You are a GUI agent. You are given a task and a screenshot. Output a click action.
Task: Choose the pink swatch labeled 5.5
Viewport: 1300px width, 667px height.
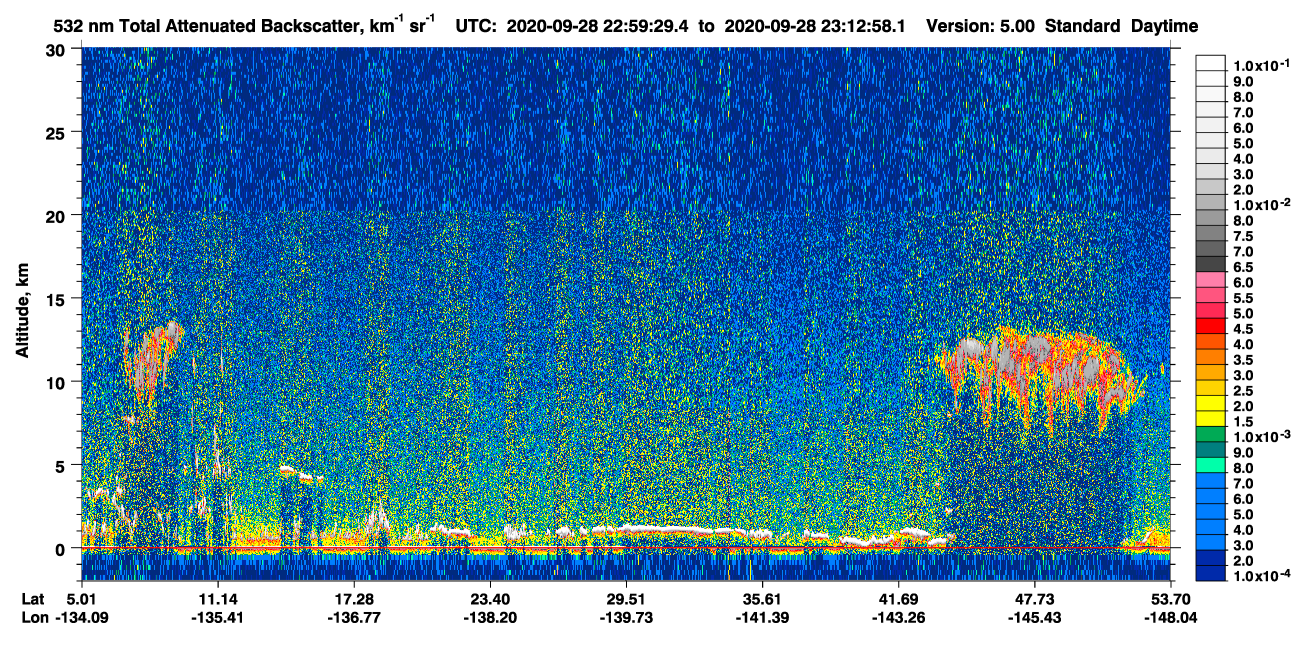click(x=1211, y=295)
